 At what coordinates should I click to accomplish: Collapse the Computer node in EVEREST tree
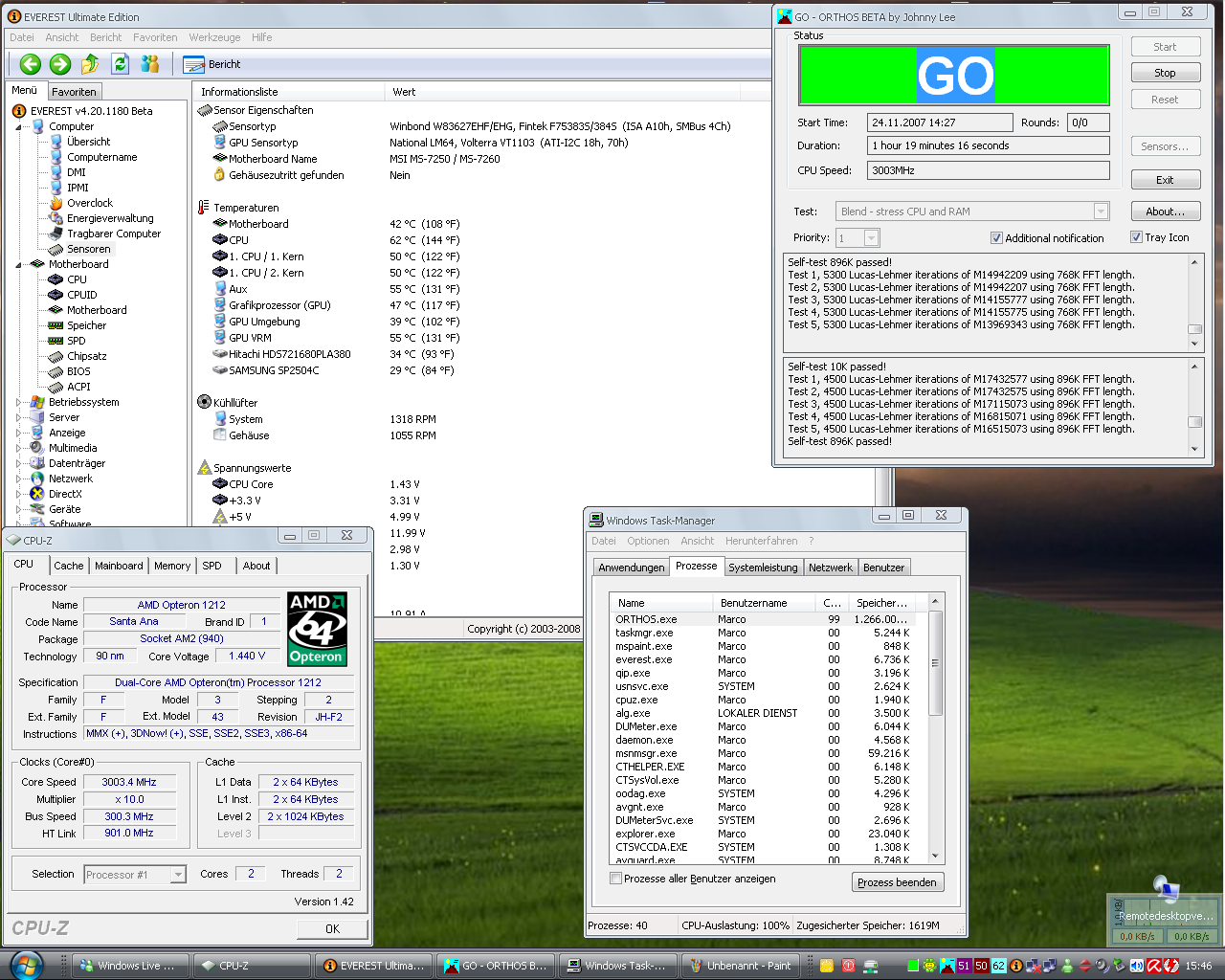click(20, 126)
